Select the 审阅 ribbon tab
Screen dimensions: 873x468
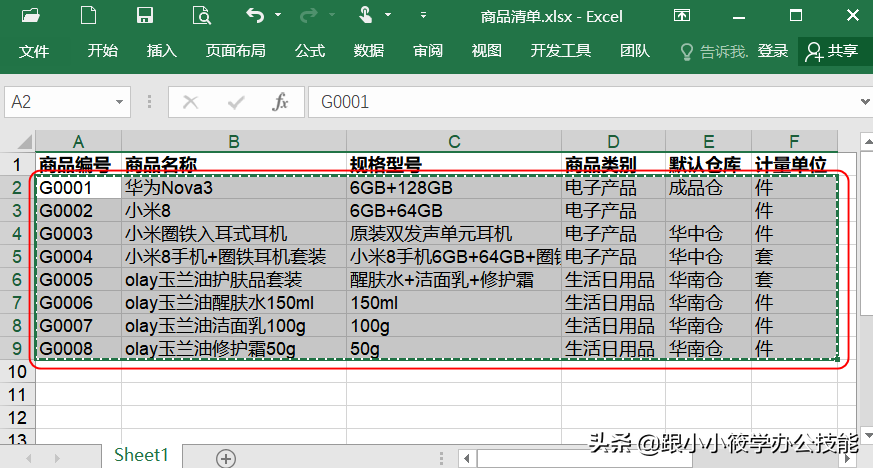coord(428,51)
